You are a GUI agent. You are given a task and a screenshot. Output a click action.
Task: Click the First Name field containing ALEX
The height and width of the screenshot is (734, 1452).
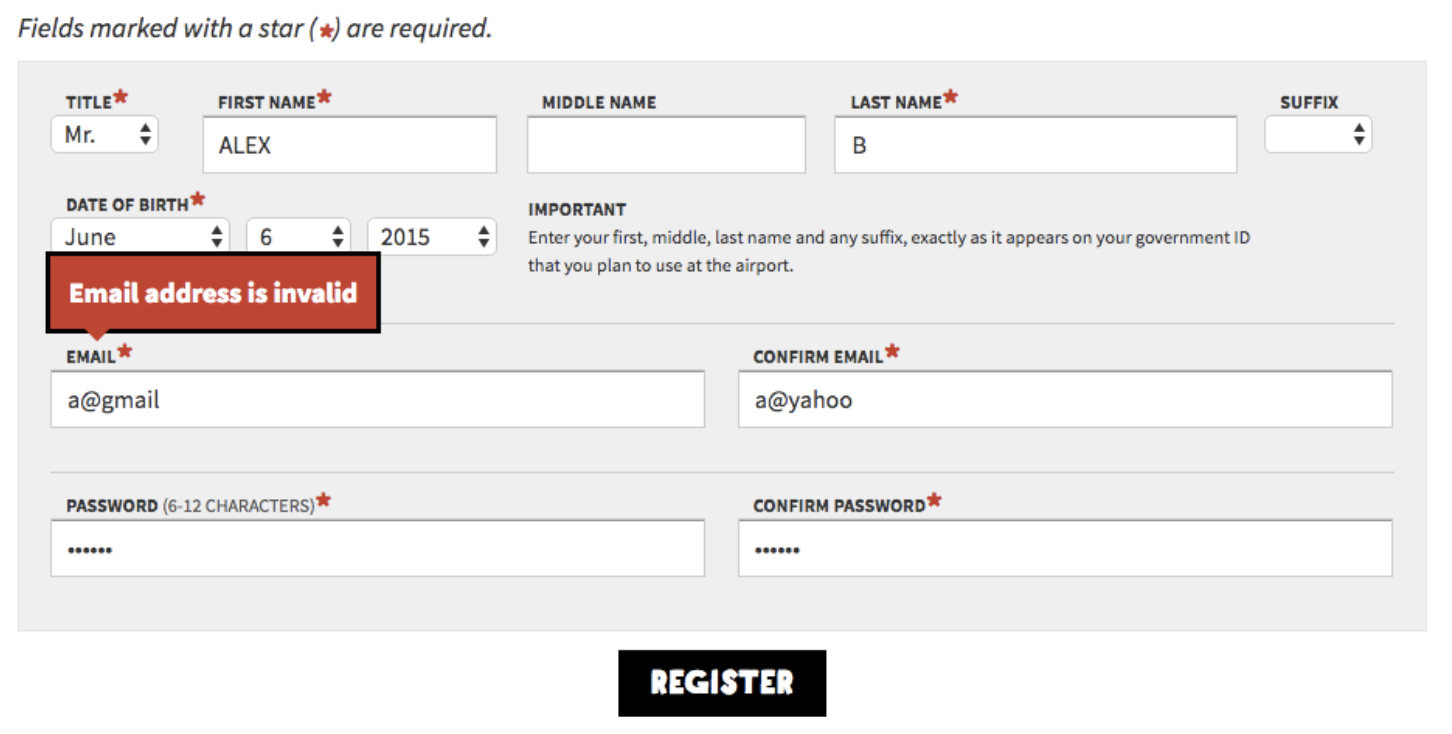(x=349, y=145)
